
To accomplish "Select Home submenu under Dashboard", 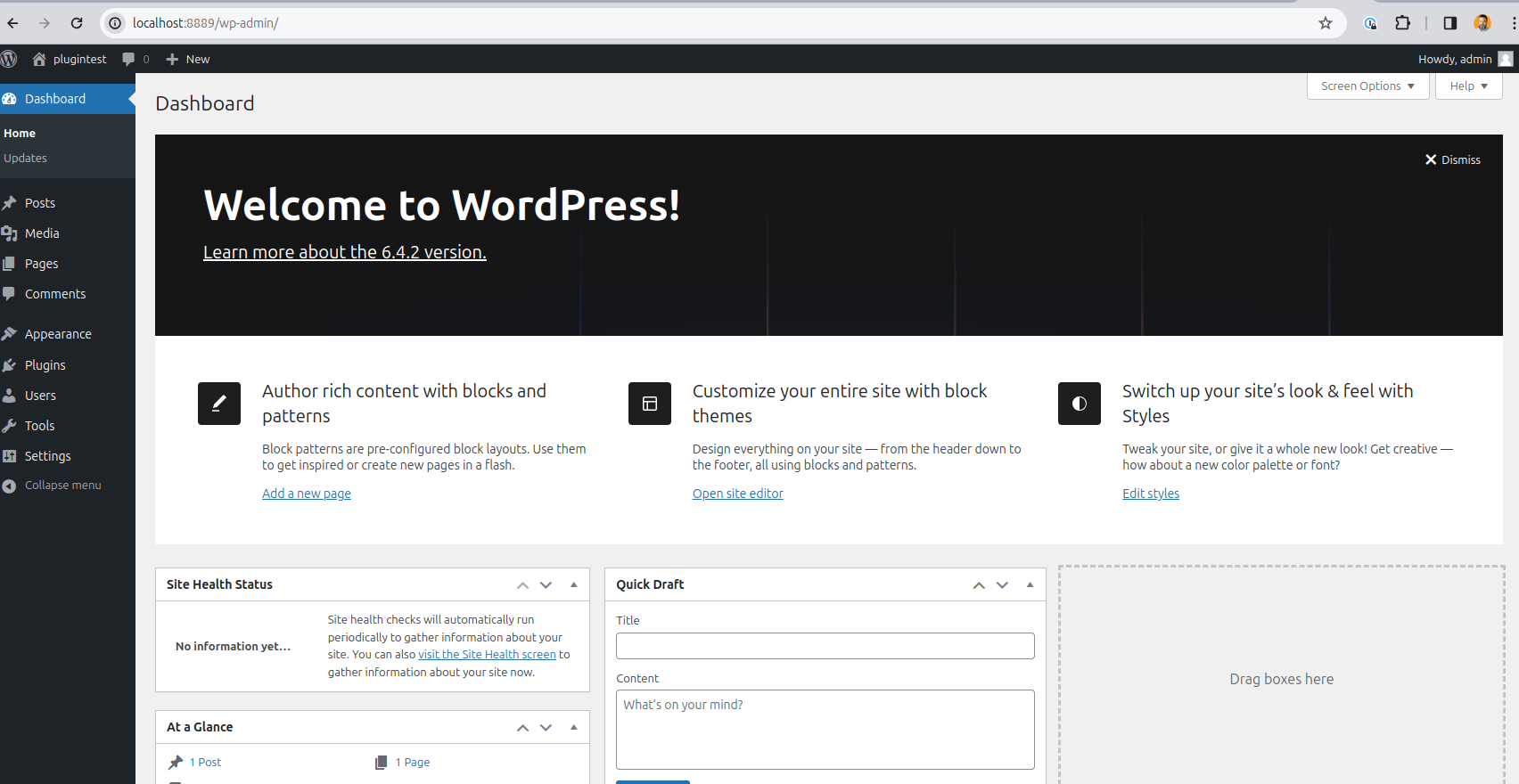I will (20, 134).
